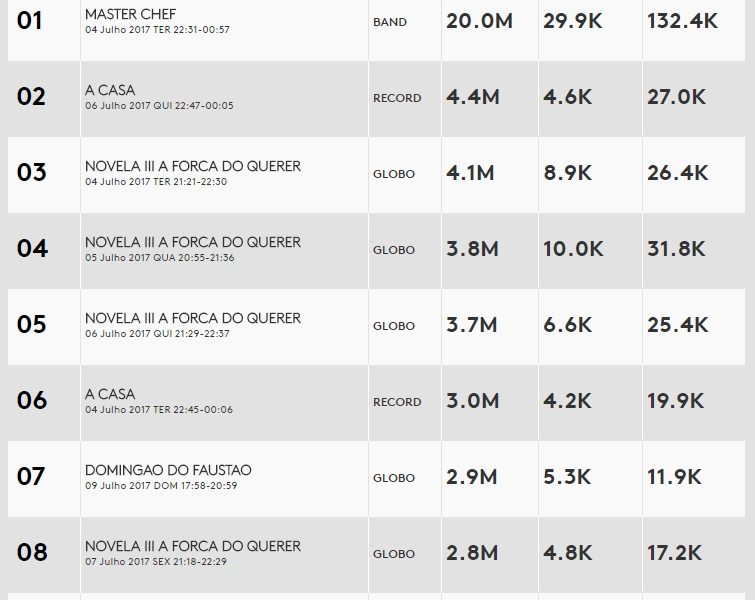Click the 6.6K value in row 05
The width and height of the screenshot is (755, 600).
pos(567,325)
